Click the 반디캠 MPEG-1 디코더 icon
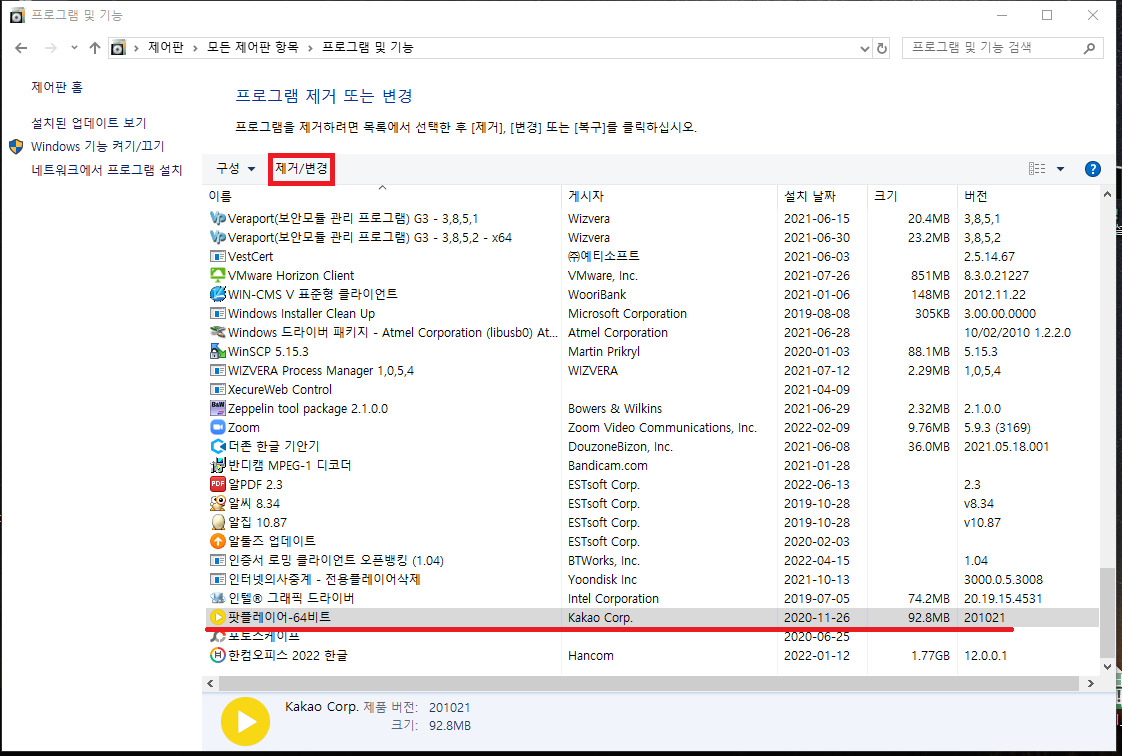 coord(218,466)
